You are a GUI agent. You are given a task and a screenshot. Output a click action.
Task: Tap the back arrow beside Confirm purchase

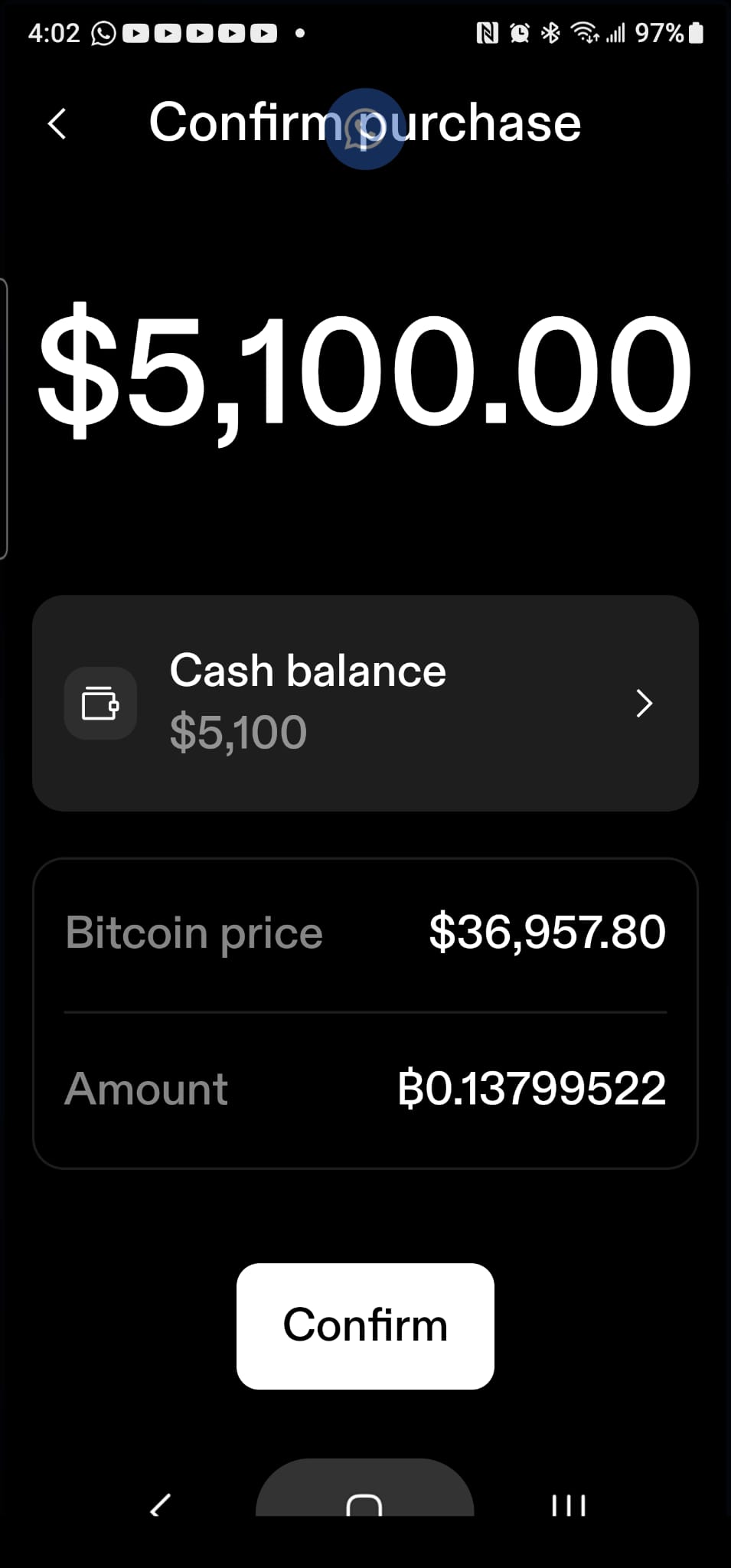pos(57,123)
